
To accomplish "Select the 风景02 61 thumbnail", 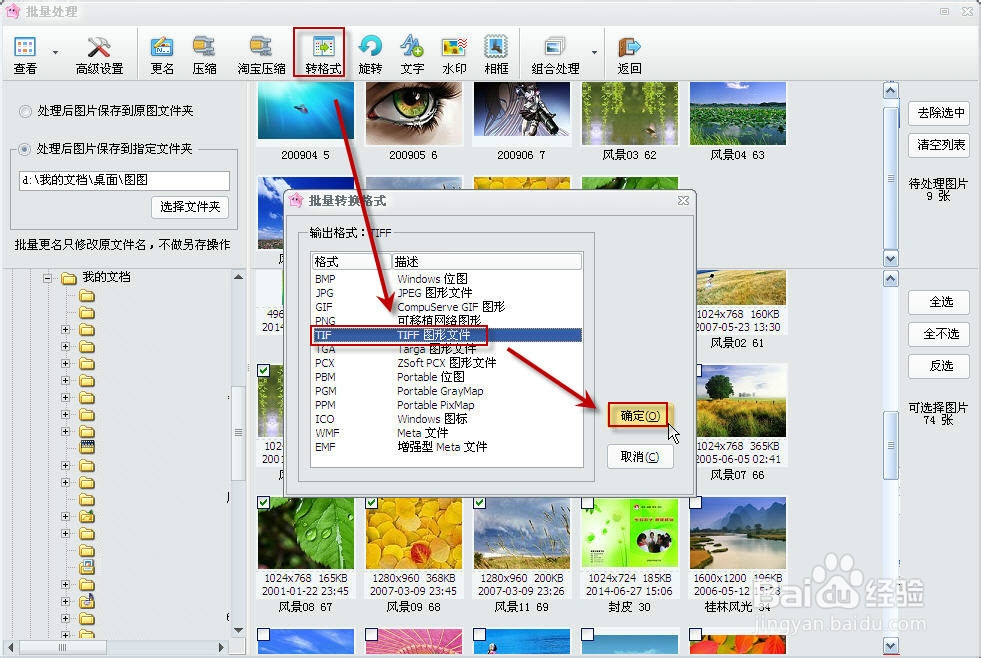I will coord(741,288).
